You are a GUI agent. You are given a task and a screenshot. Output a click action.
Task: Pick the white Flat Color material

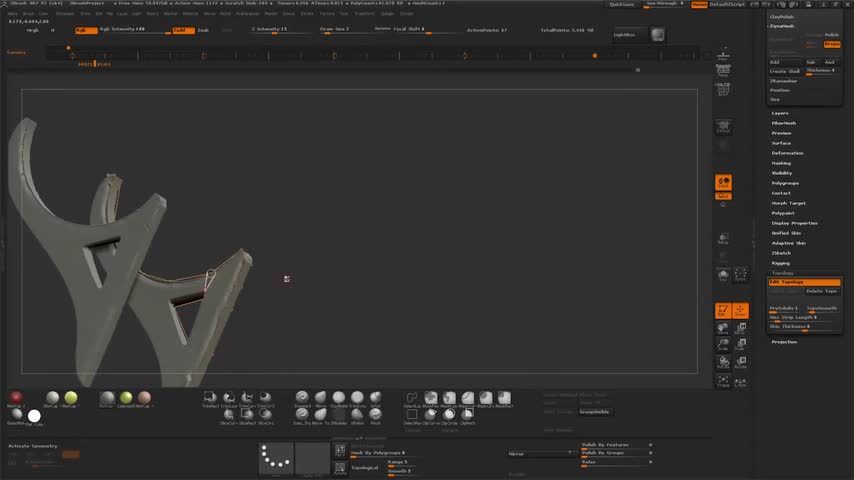click(x=34, y=417)
